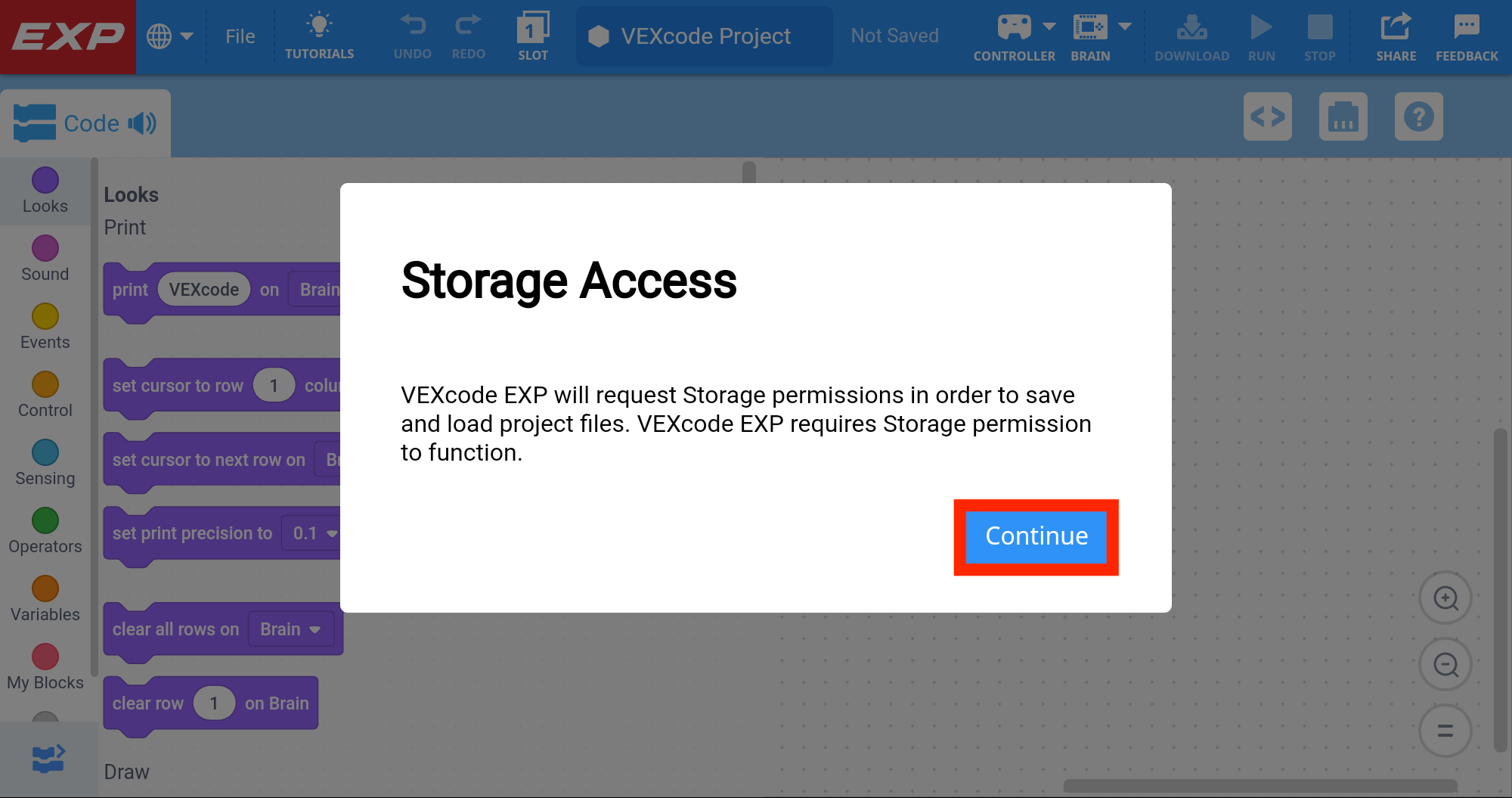Zoom in on the workspace
Viewport: 1512px width, 798px height.
[1445, 598]
